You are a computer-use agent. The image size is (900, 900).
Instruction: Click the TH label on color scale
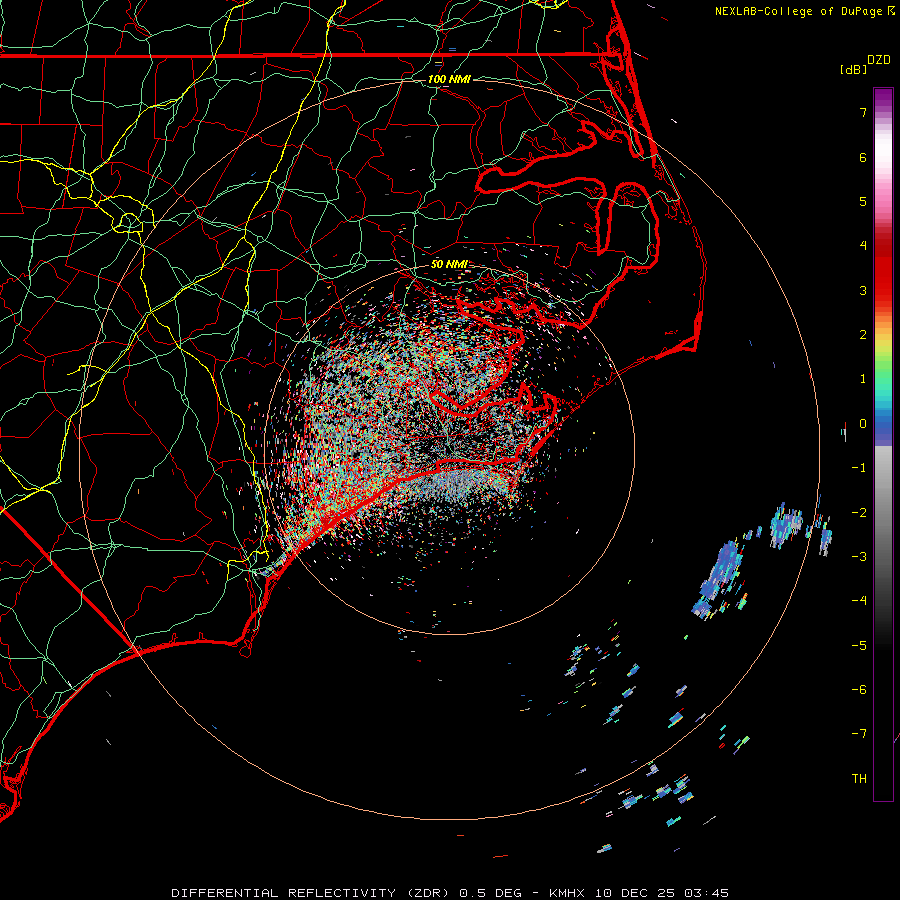[859, 779]
